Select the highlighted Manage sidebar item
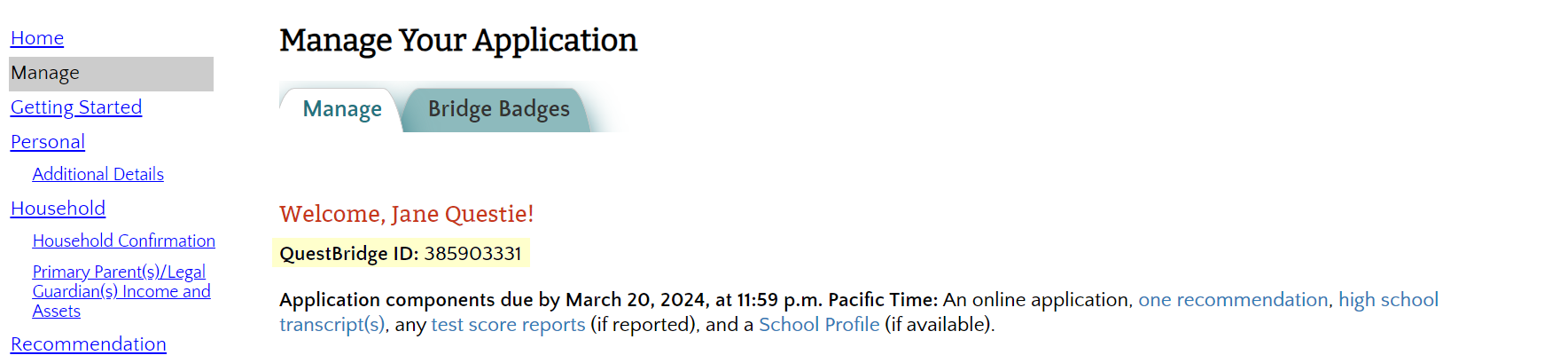Viewport: 1568px width, 363px height. point(45,74)
